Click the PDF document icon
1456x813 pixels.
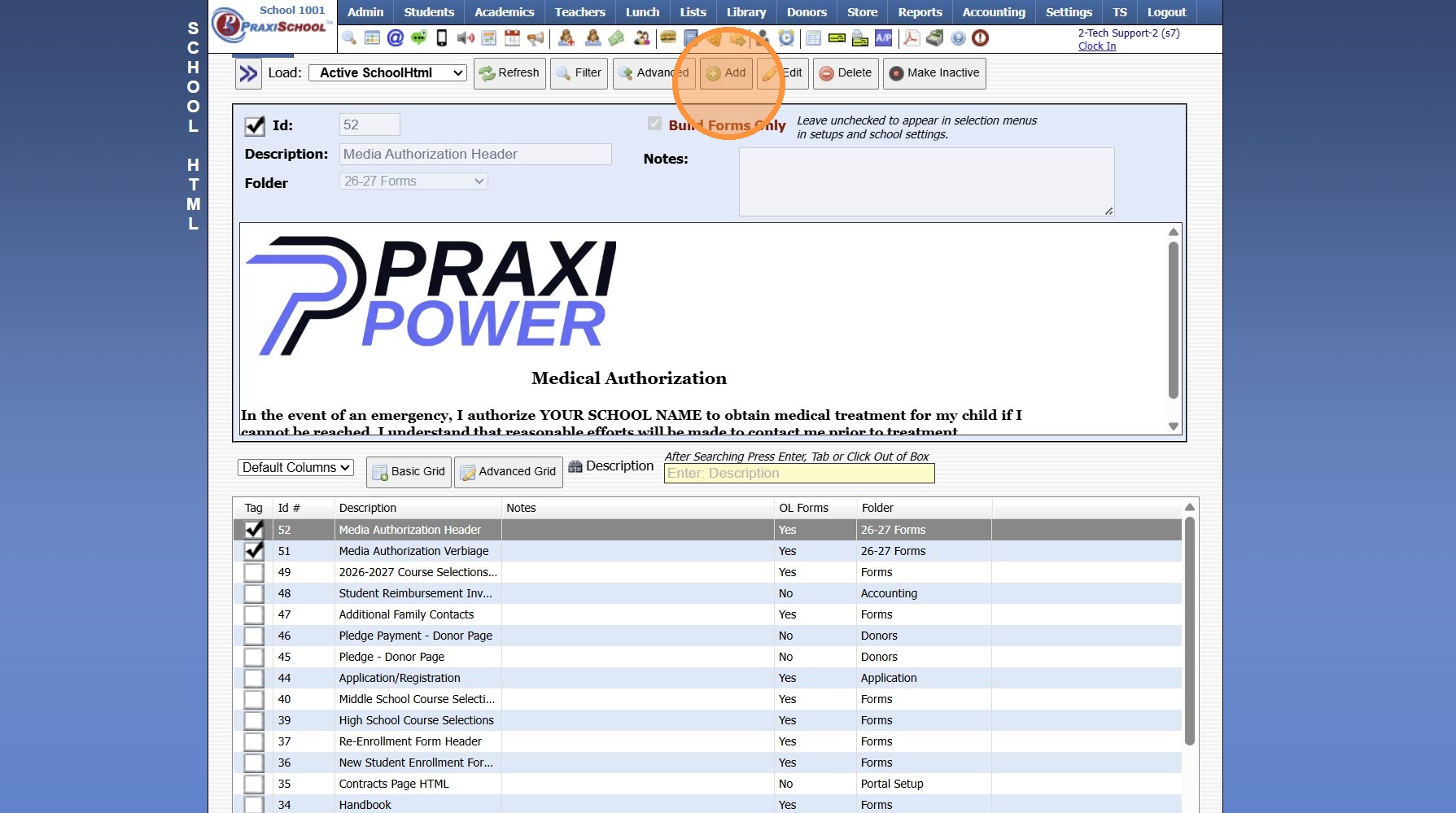pos(911,38)
